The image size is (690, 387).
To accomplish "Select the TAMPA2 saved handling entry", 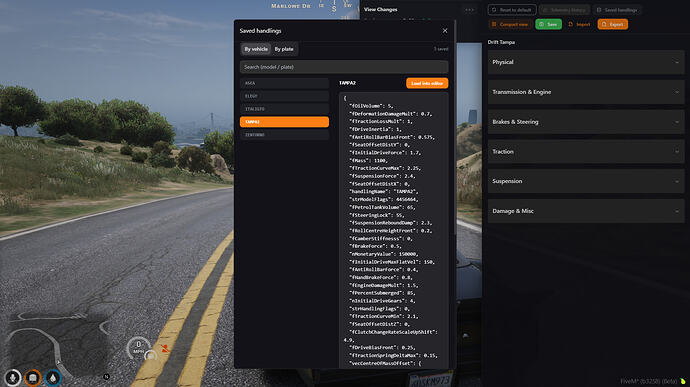I will (x=284, y=122).
